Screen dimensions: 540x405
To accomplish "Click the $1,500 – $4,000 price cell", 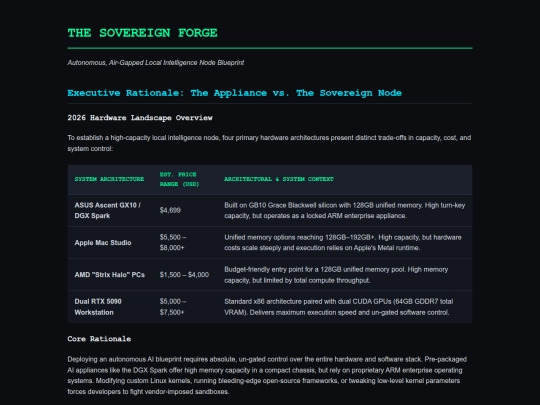I will click(x=185, y=275).
